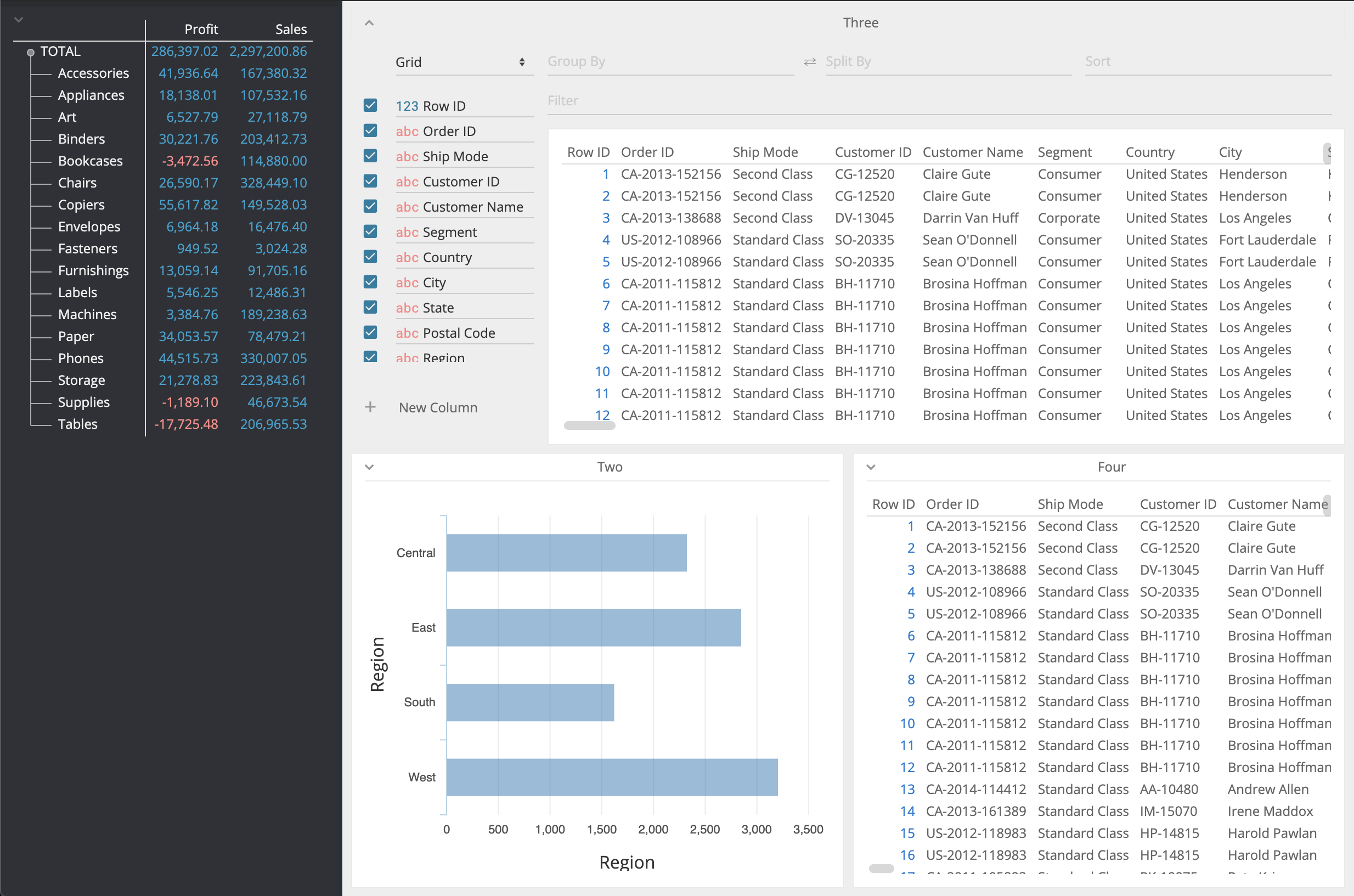Expand the Four panel settings chevron
The width and height of the screenshot is (1354, 896).
click(x=871, y=467)
